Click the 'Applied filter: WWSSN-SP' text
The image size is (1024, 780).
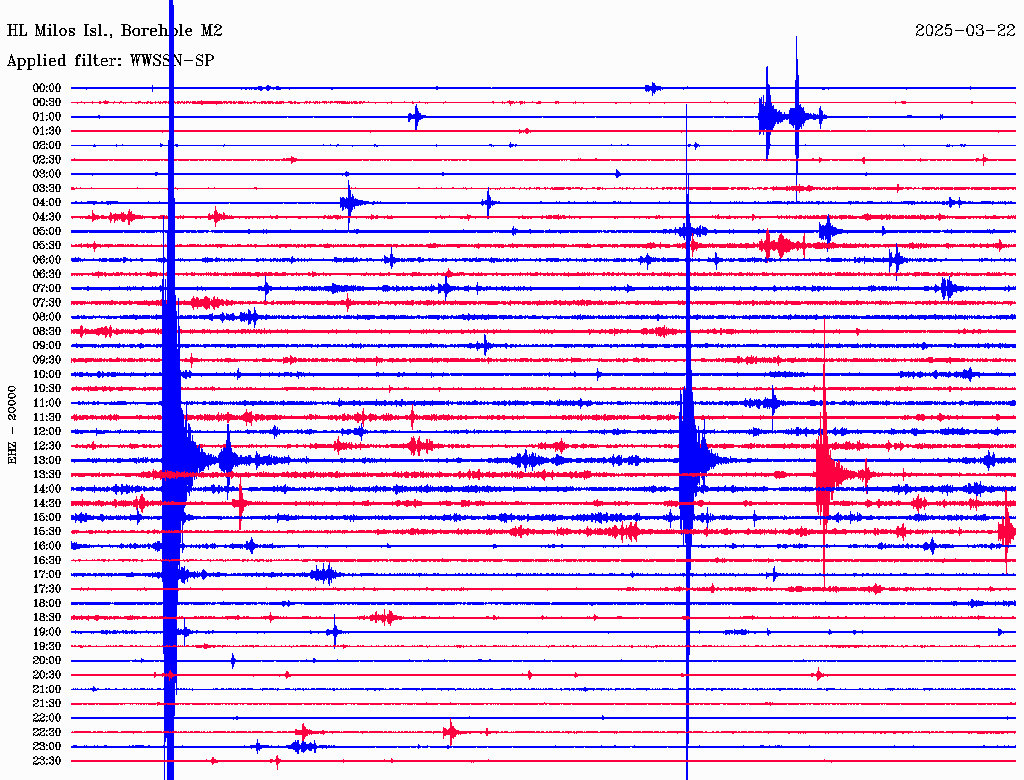(x=110, y=60)
